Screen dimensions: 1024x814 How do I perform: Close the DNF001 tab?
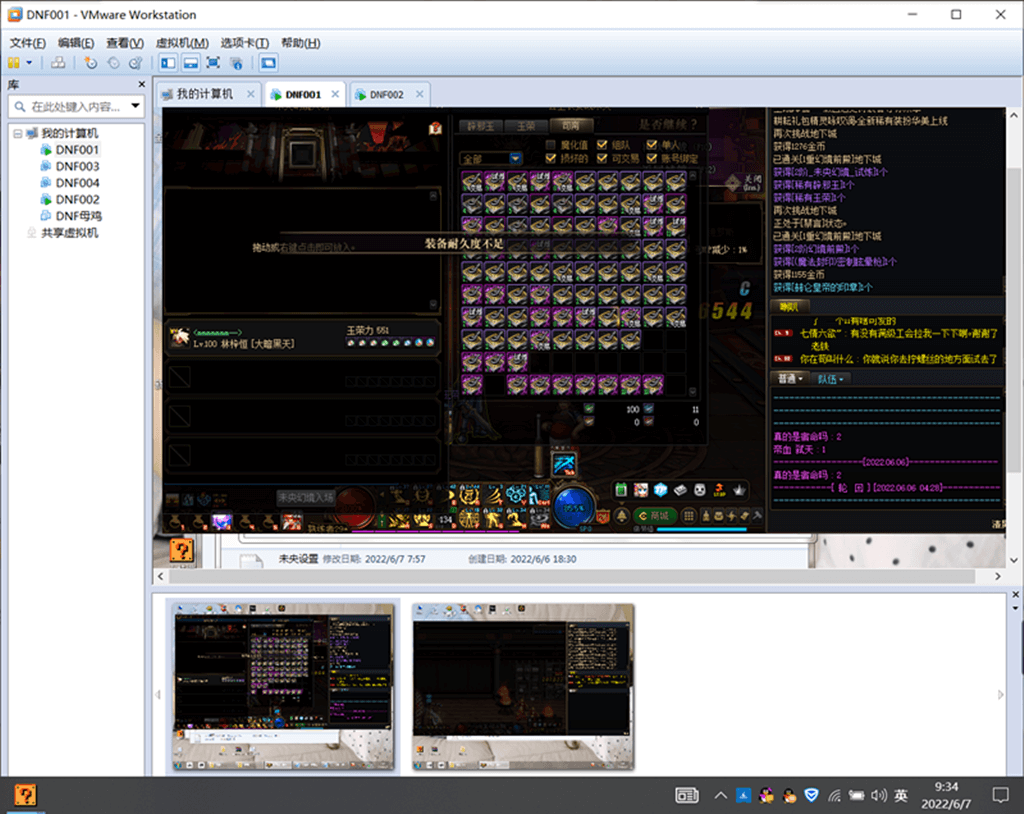pyautogui.click(x=335, y=94)
